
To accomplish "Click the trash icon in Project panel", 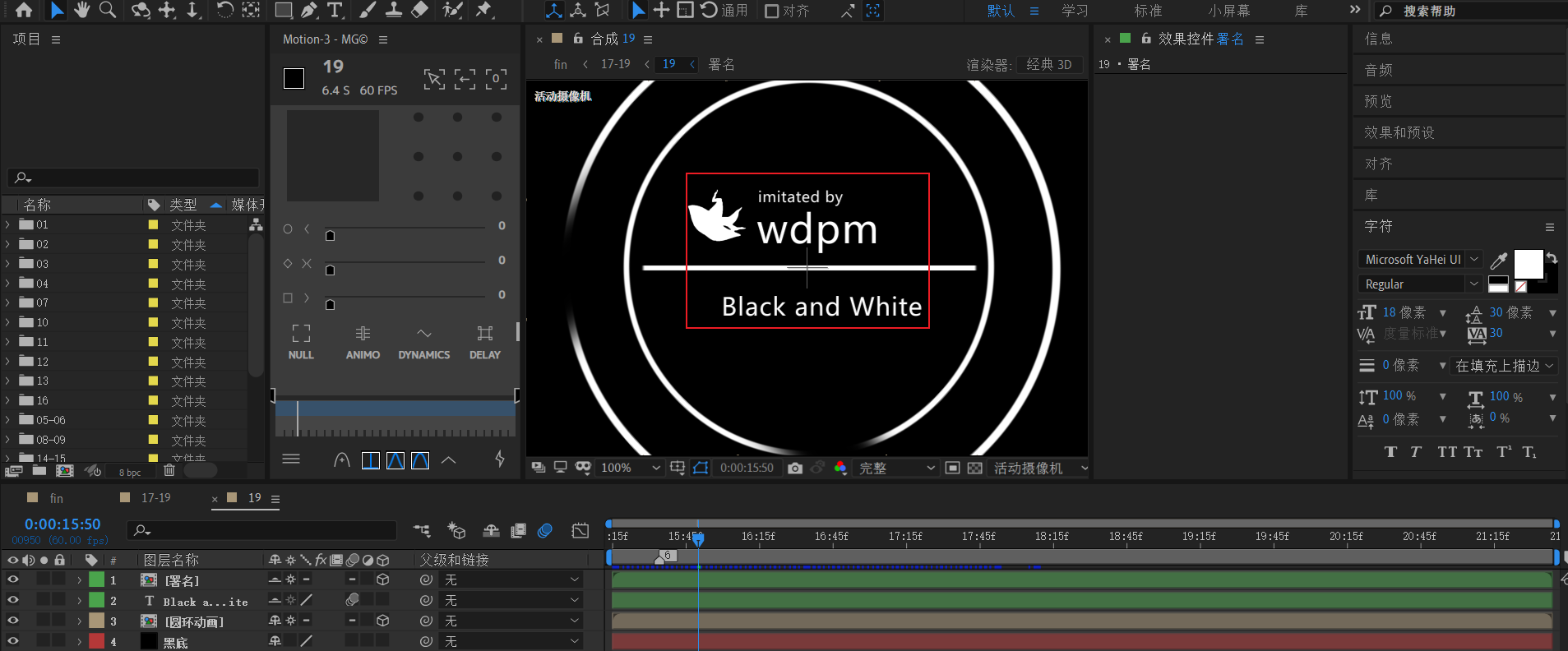I will (169, 470).
